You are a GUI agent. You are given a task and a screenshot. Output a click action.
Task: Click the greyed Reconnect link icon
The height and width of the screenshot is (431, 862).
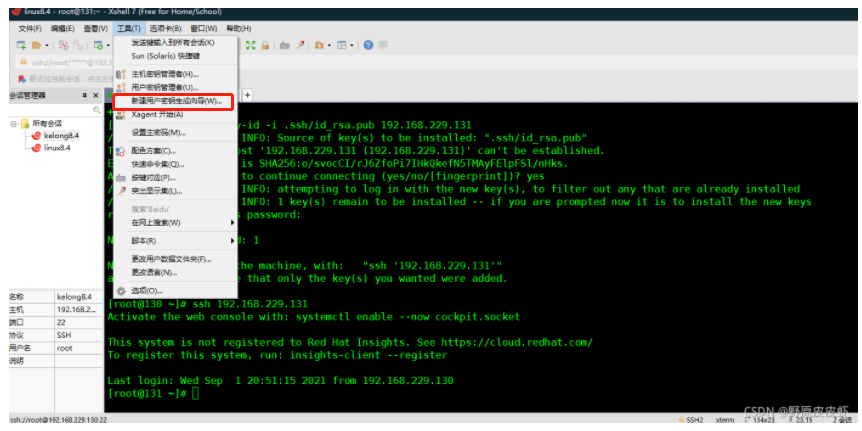[x=78, y=45]
